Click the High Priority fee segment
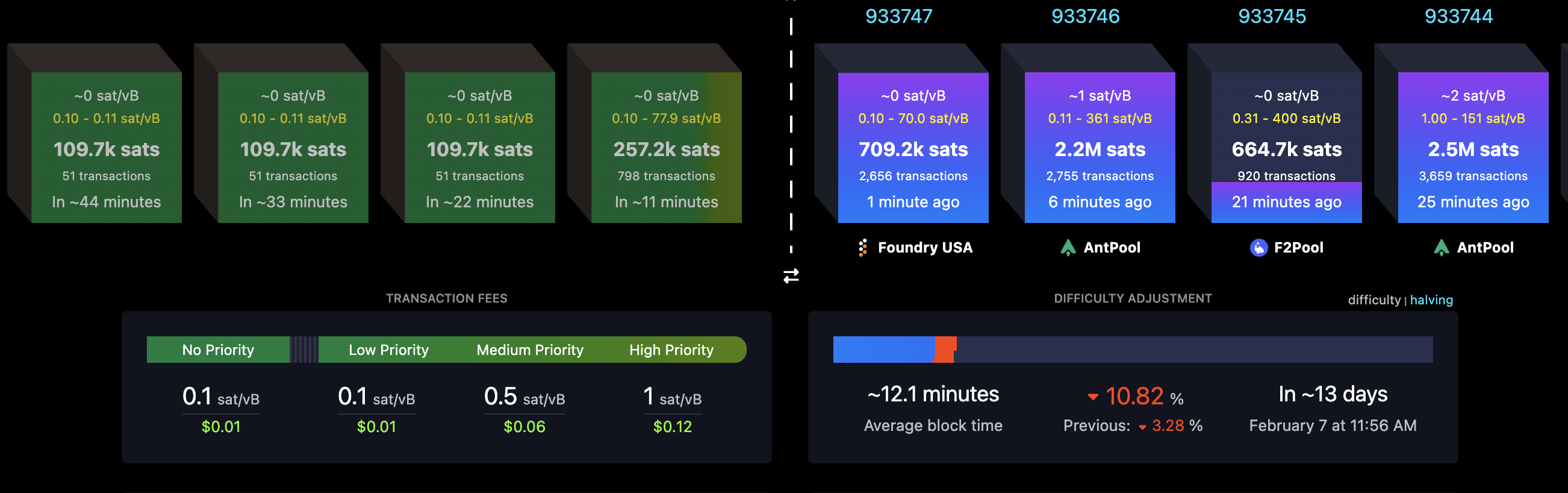1568x493 pixels. 671,350
